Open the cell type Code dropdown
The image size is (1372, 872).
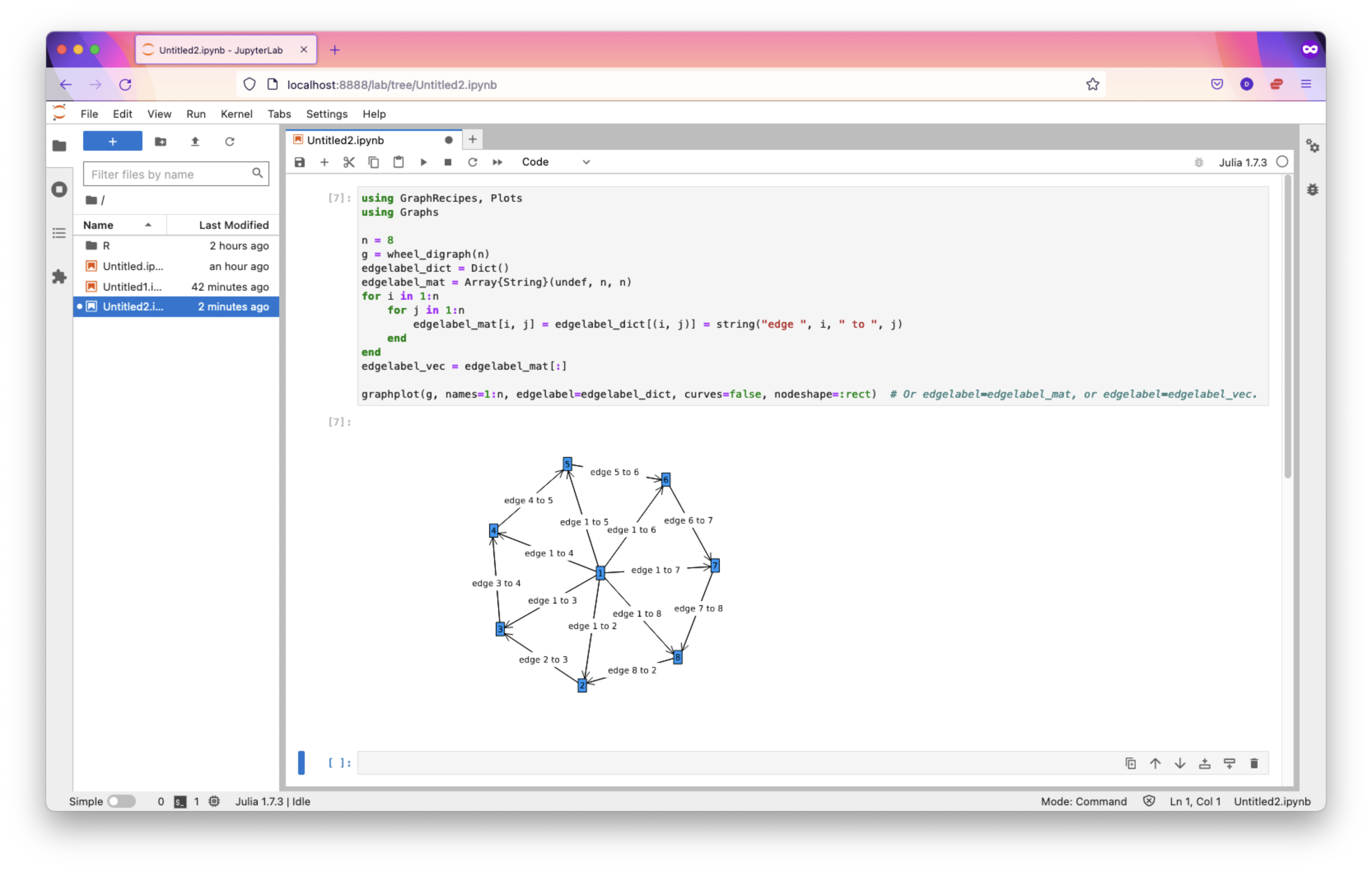pos(555,162)
